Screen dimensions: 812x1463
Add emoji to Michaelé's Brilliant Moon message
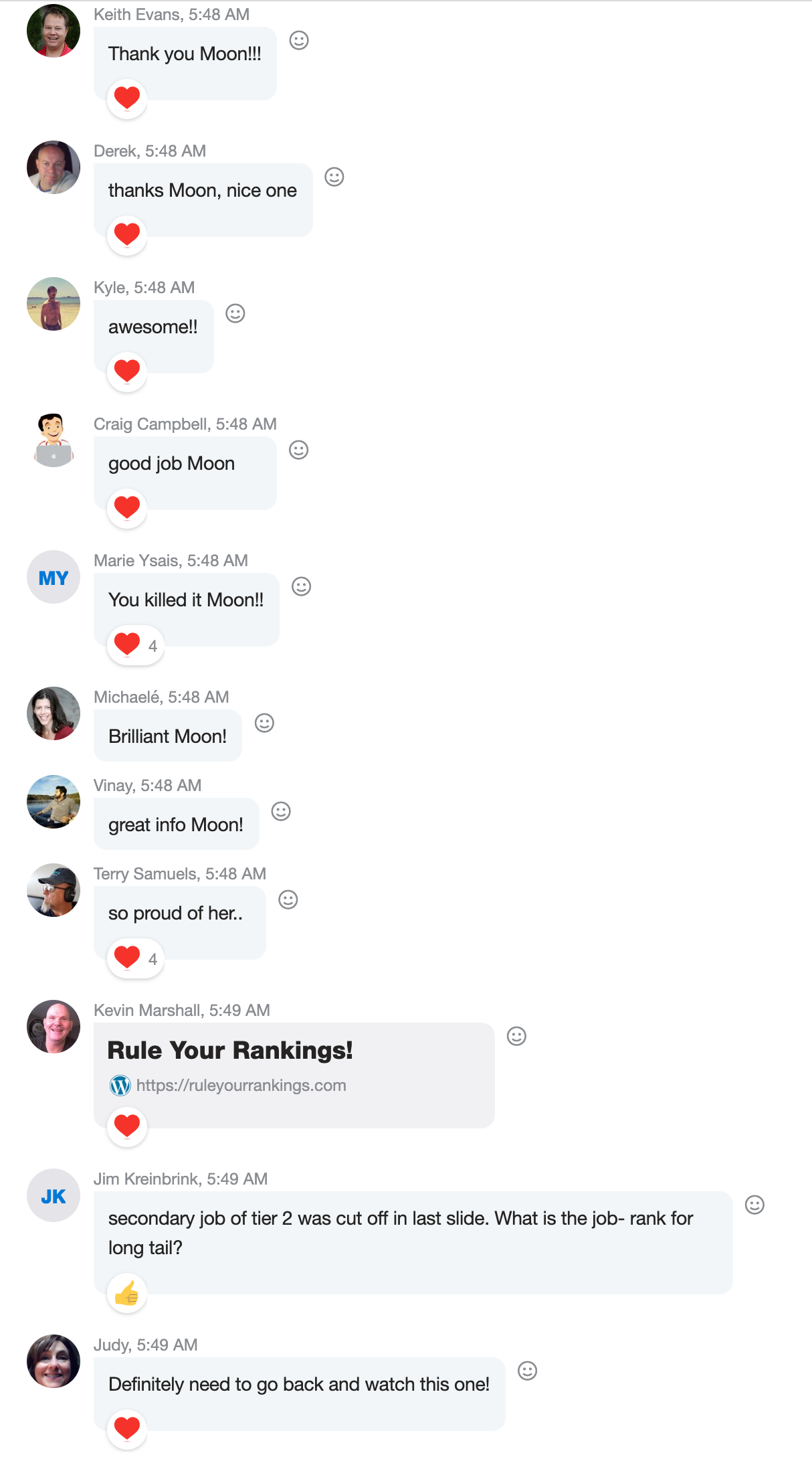click(265, 723)
